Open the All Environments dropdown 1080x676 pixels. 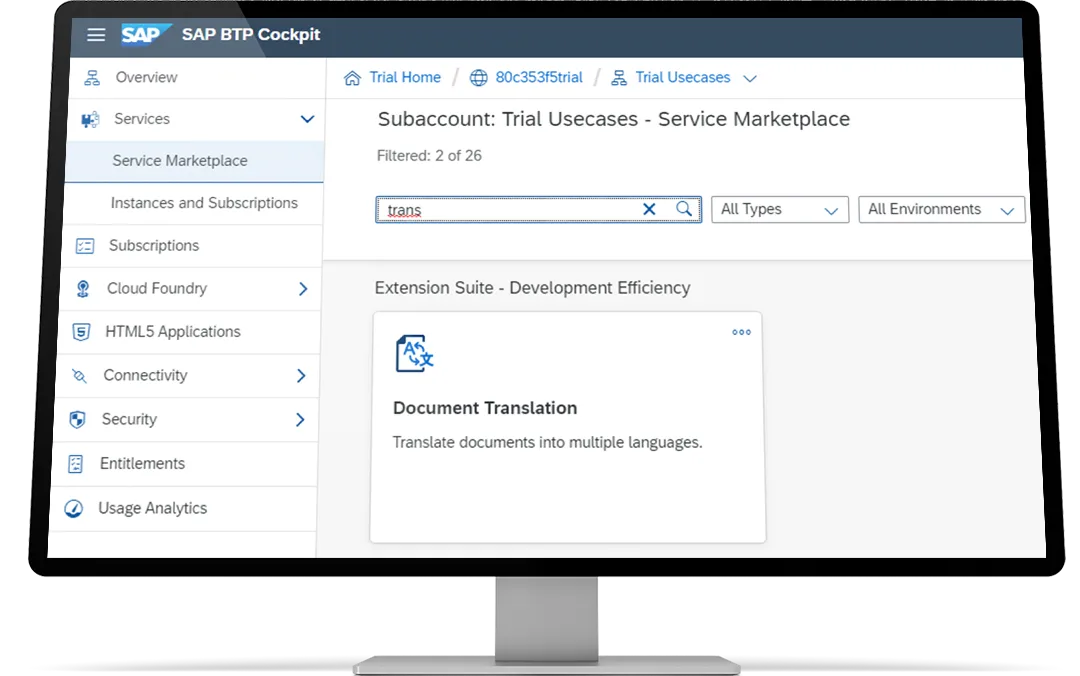[940, 209]
